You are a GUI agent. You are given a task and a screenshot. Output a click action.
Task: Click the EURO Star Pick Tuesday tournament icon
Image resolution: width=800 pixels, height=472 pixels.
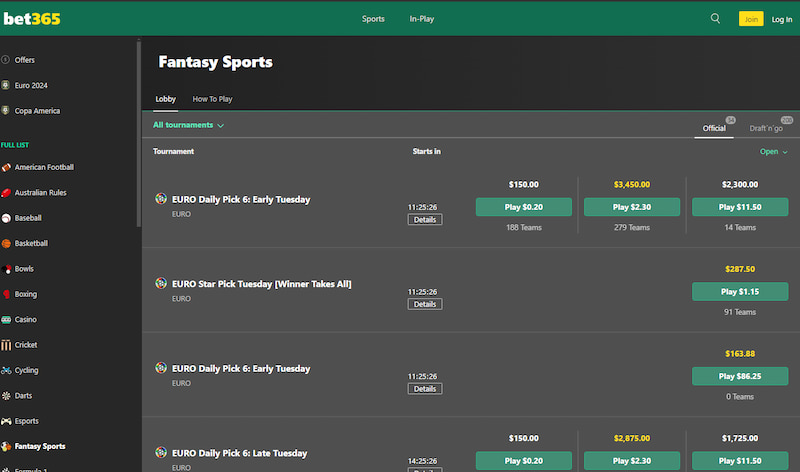click(x=161, y=283)
